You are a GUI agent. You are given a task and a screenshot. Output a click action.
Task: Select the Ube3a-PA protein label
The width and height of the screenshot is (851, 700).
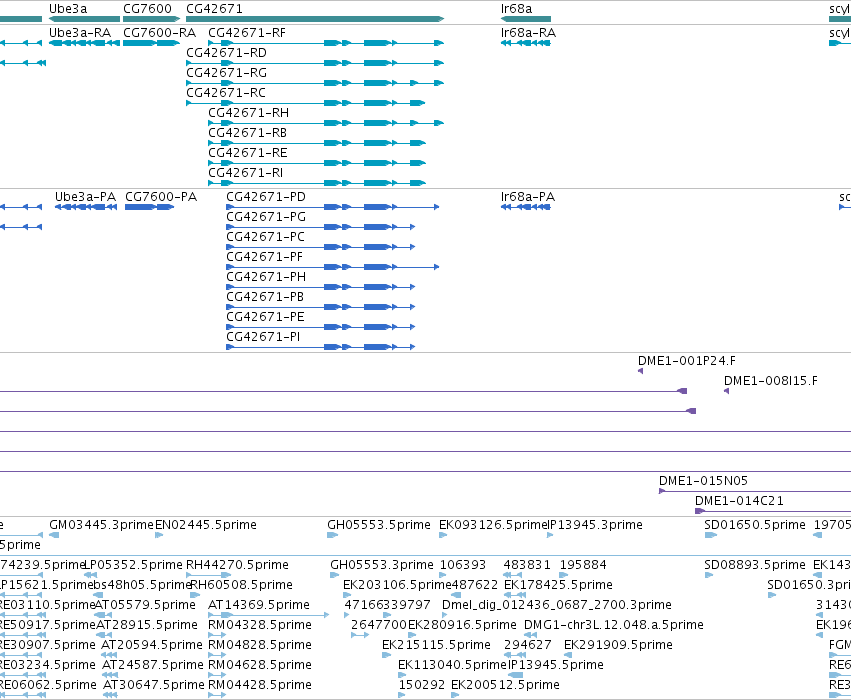click(86, 197)
